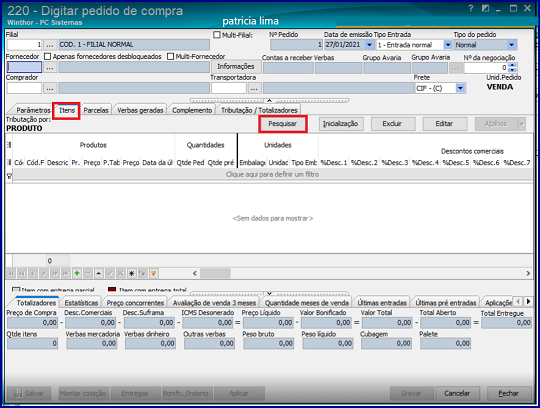The image size is (540, 408).
Task: Go to first record in grid navigator
Action: coord(11,274)
